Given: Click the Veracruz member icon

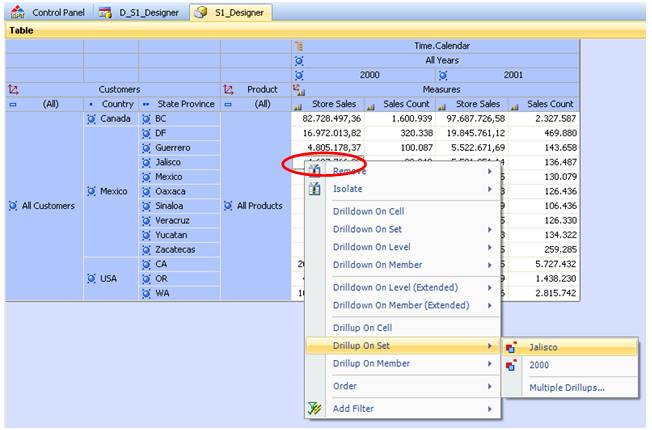Looking at the screenshot, I should coord(146,221).
